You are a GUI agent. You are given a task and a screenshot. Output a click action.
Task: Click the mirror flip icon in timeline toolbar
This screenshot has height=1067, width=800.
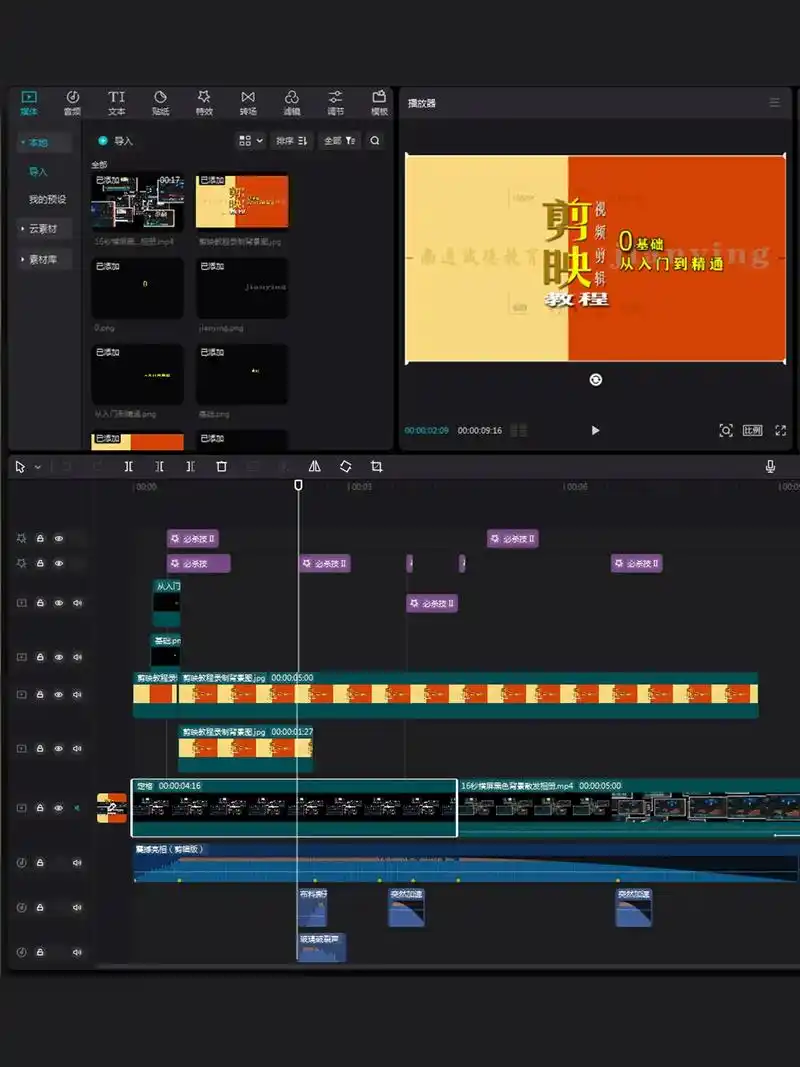(x=314, y=467)
